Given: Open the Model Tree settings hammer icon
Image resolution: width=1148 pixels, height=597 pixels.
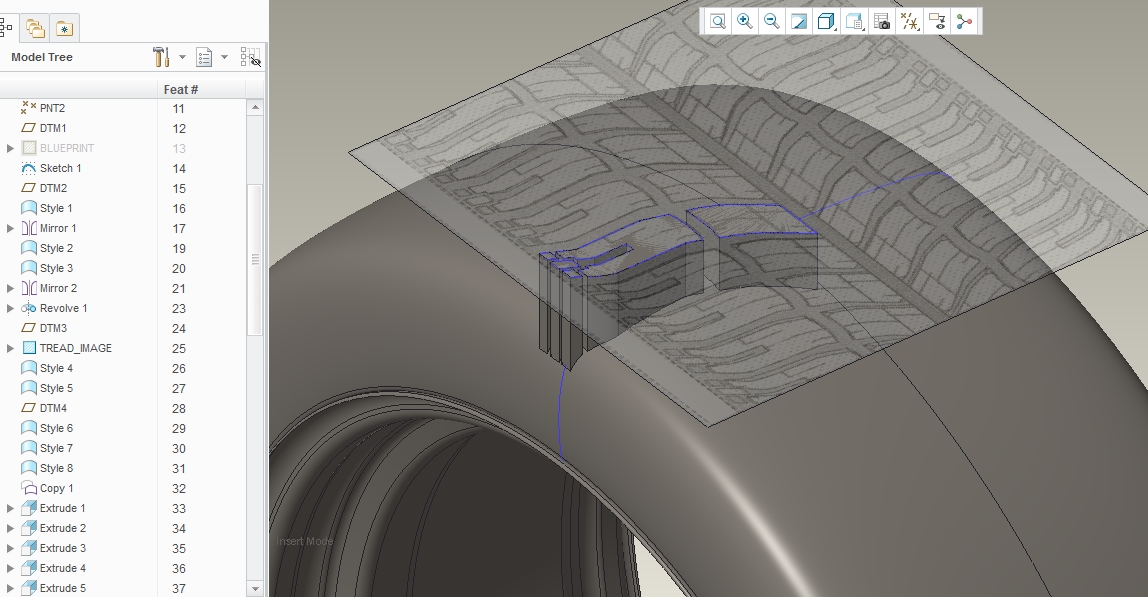Looking at the screenshot, I should point(161,56).
